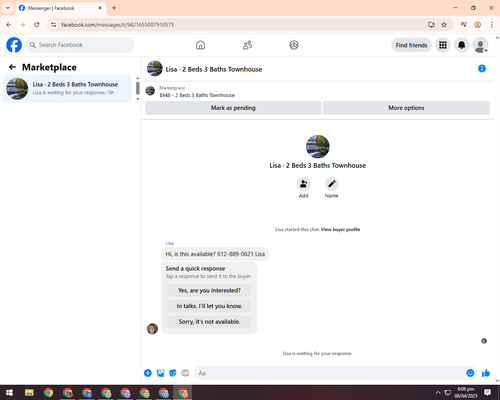This screenshot has width=500, height=400.
Task: Open emoji picker in message box
Action: 470,373
